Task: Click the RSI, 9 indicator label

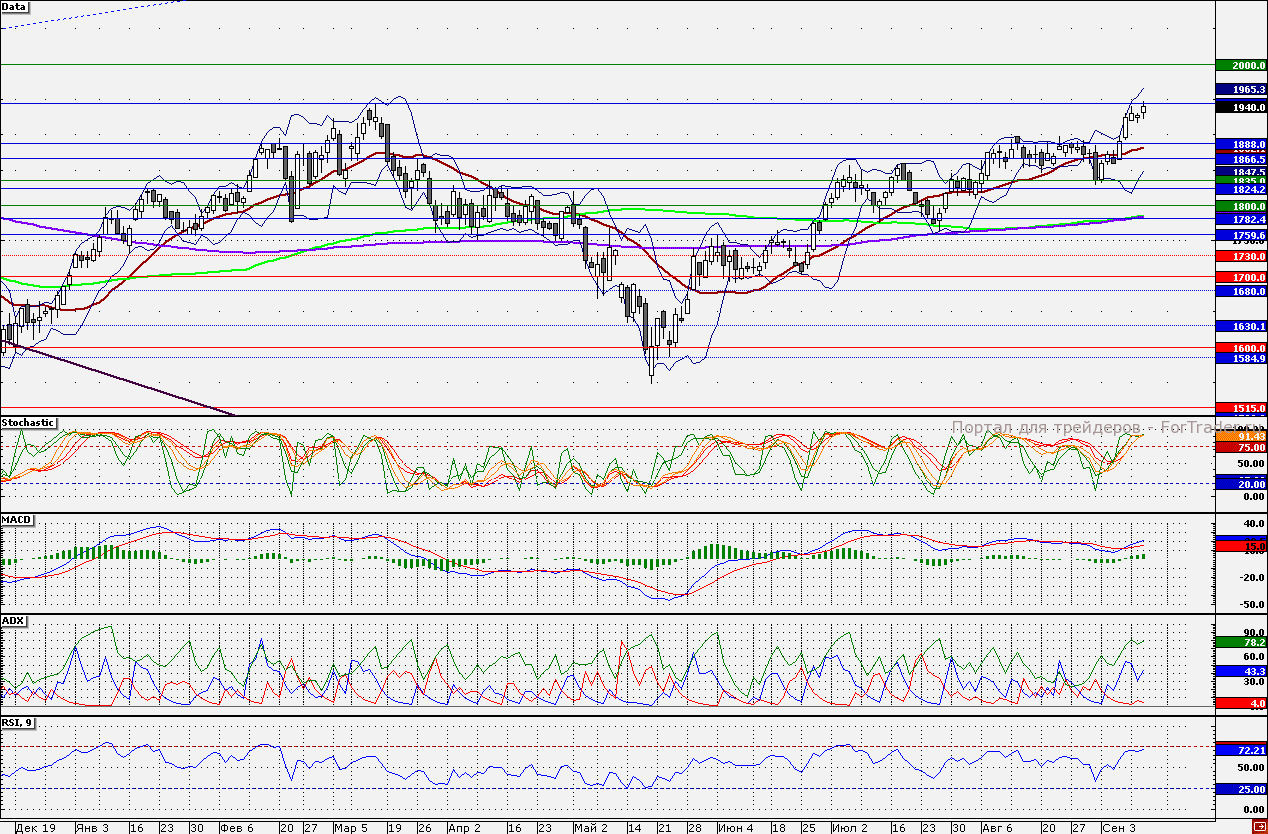Action: click(19, 722)
